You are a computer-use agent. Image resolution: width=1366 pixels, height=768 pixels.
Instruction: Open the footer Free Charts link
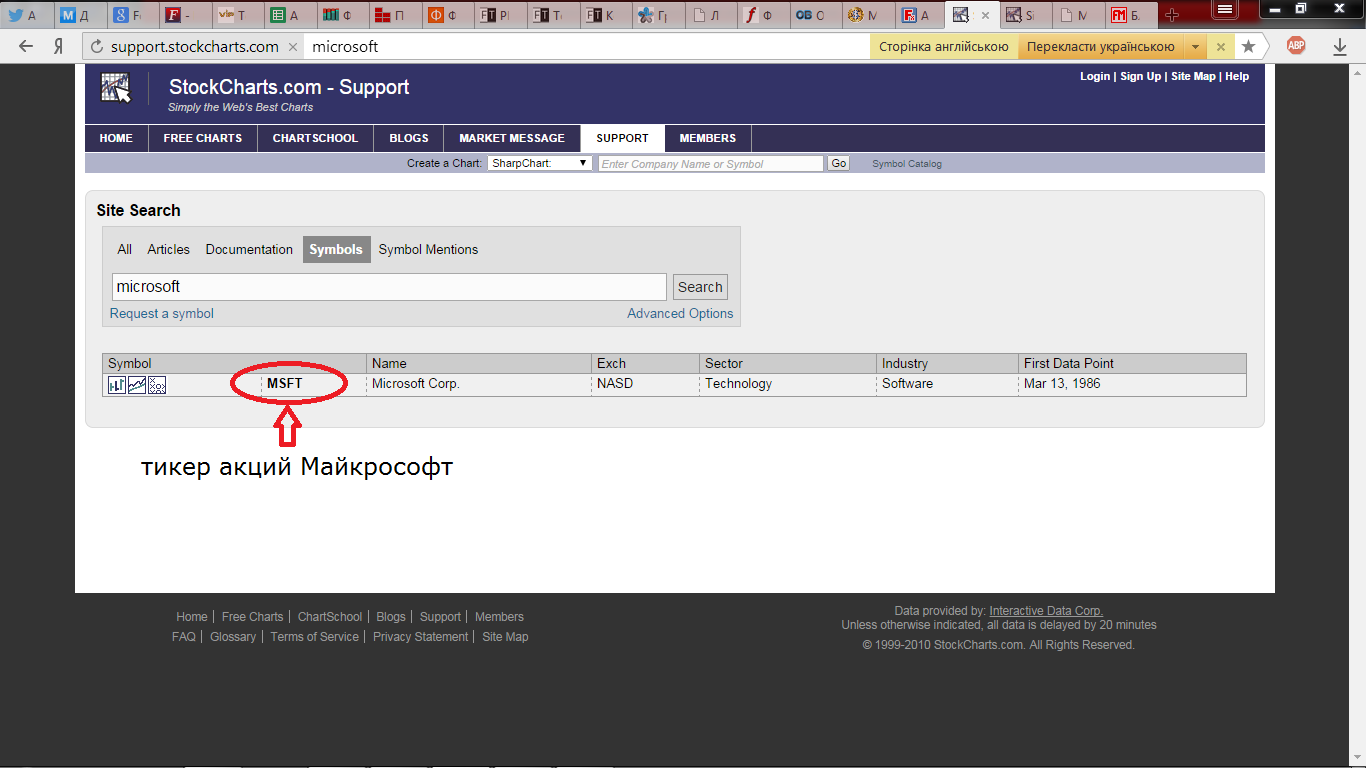click(x=252, y=617)
